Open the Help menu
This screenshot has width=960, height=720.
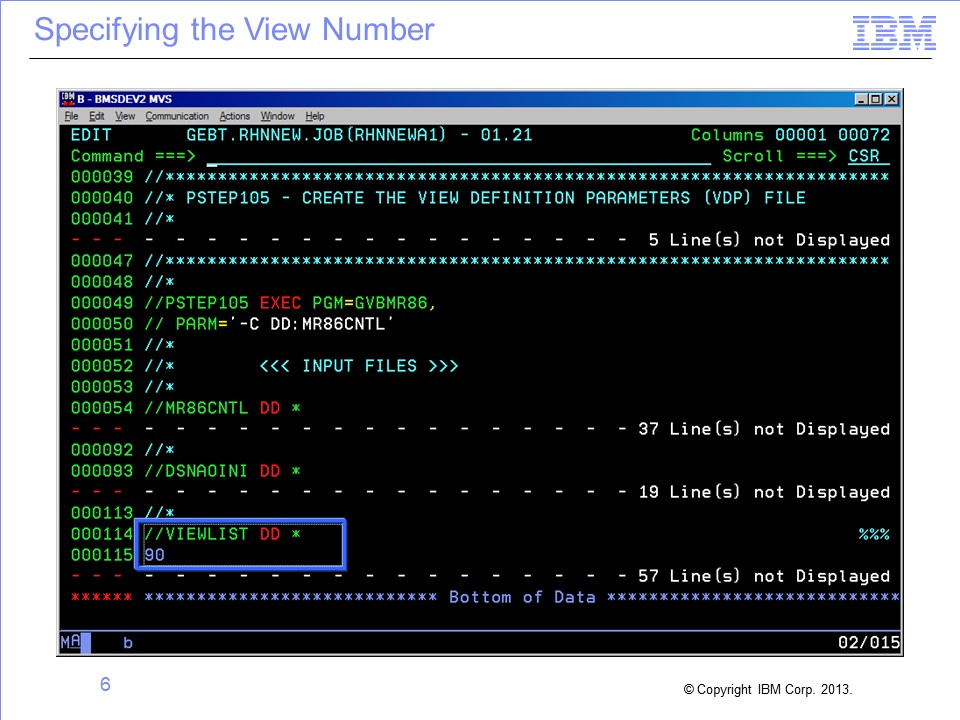point(315,116)
